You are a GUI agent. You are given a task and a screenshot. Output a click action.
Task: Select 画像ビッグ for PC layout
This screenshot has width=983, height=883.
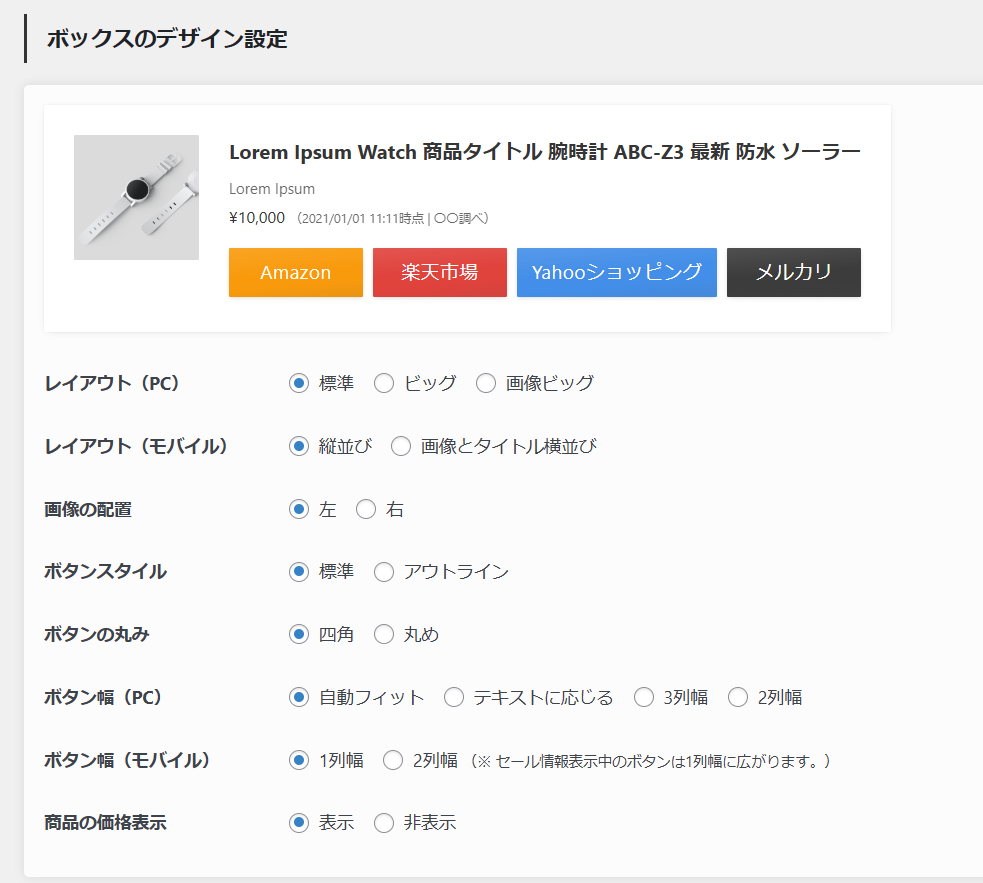(486, 384)
